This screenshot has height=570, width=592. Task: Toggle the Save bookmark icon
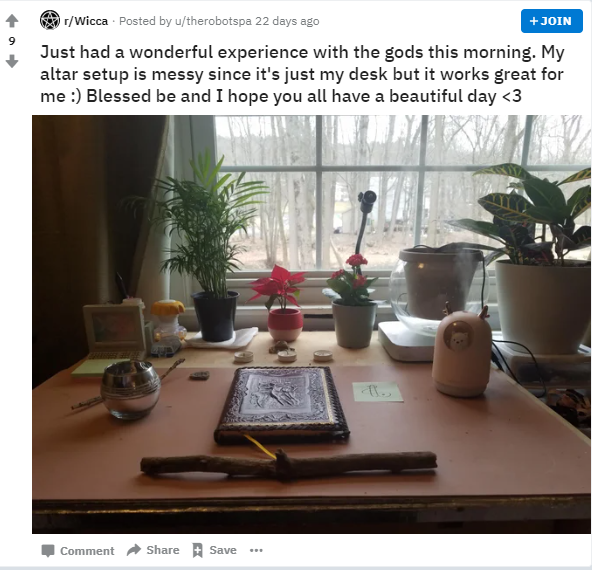[197, 550]
